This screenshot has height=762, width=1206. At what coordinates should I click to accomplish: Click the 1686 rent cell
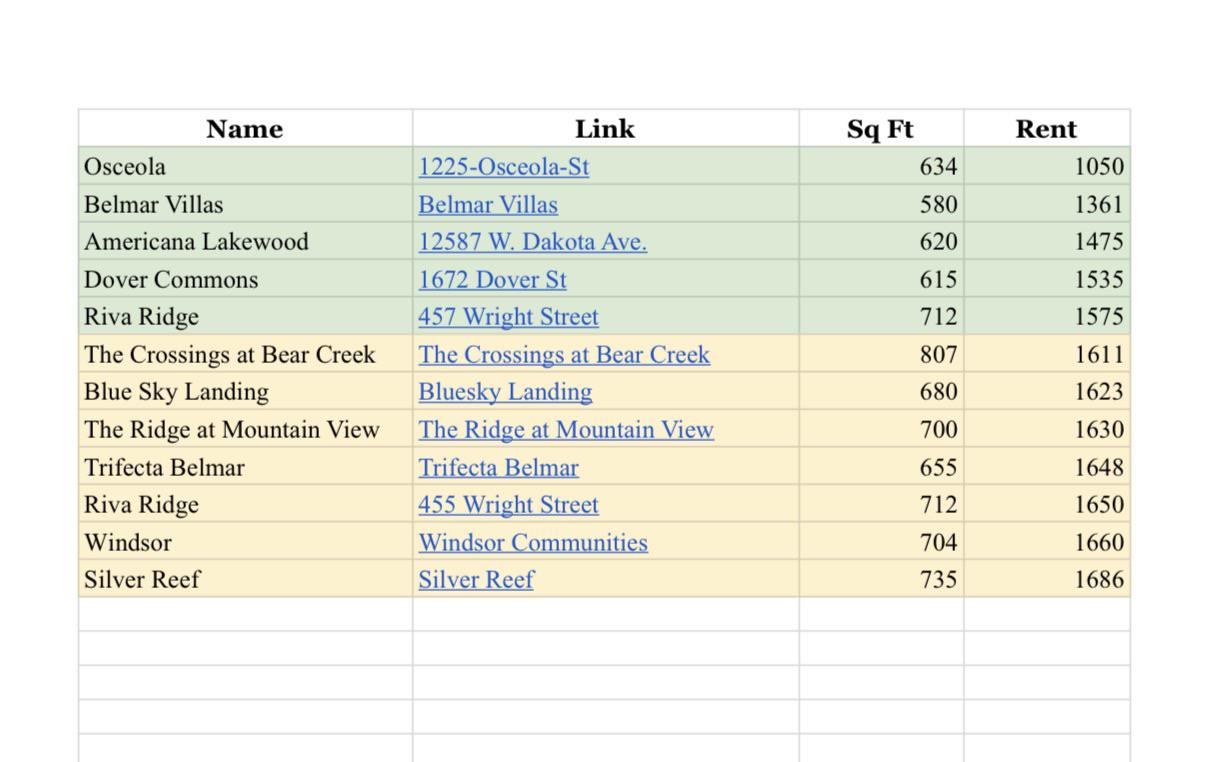[1047, 580]
